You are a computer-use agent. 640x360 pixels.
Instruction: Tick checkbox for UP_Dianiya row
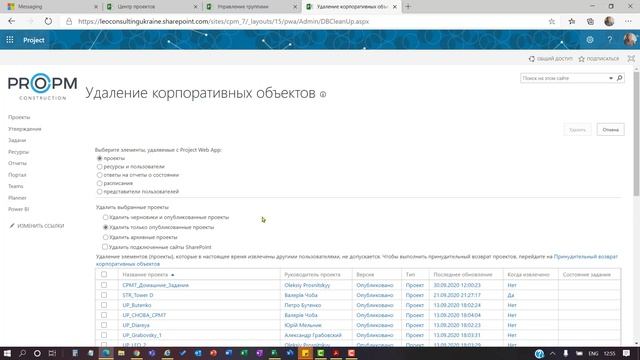point(104,325)
